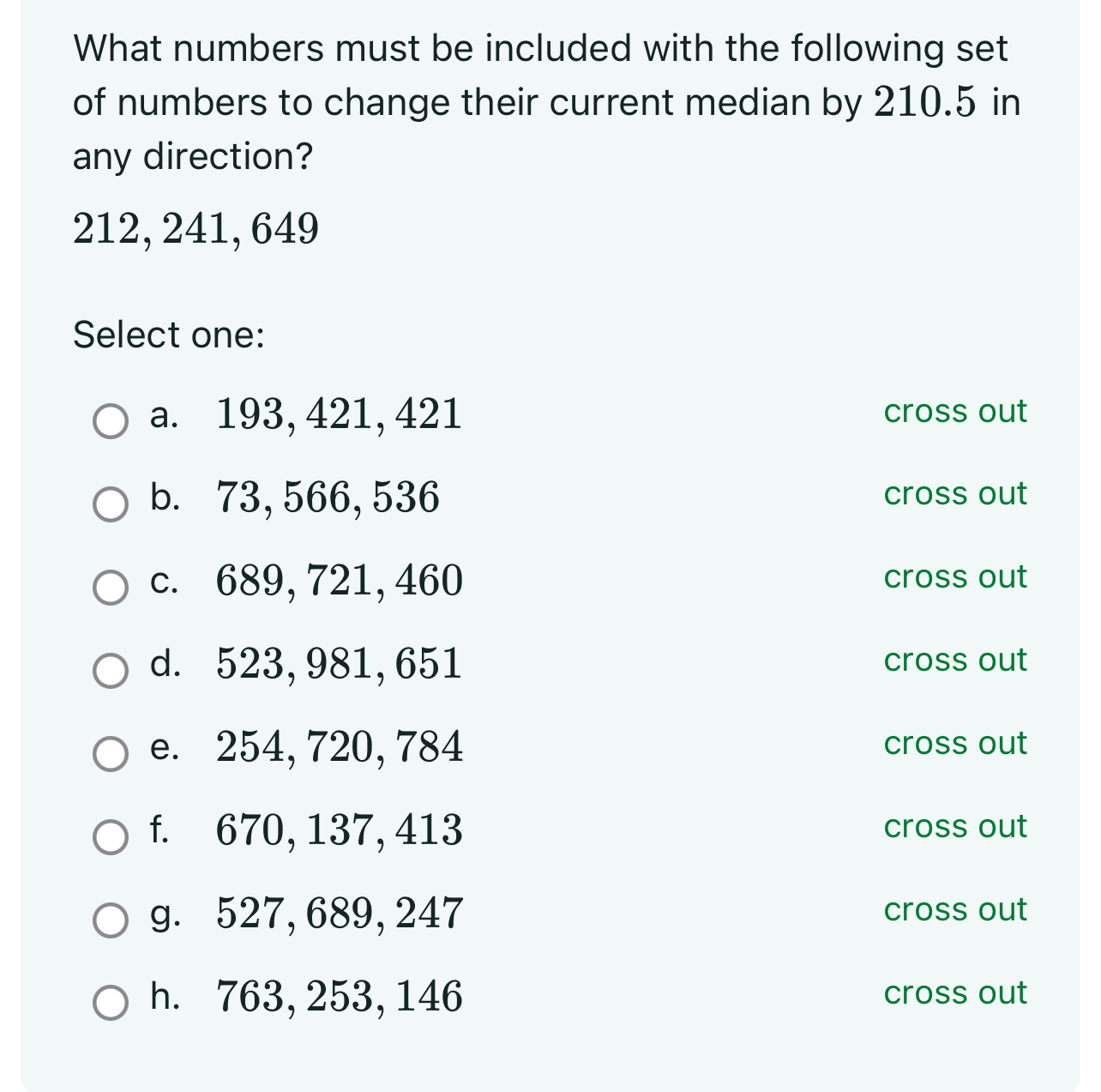The height and width of the screenshot is (1092, 1101).
Task: Click the answer label letter e
Action: pyautogui.click(x=165, y=750)
